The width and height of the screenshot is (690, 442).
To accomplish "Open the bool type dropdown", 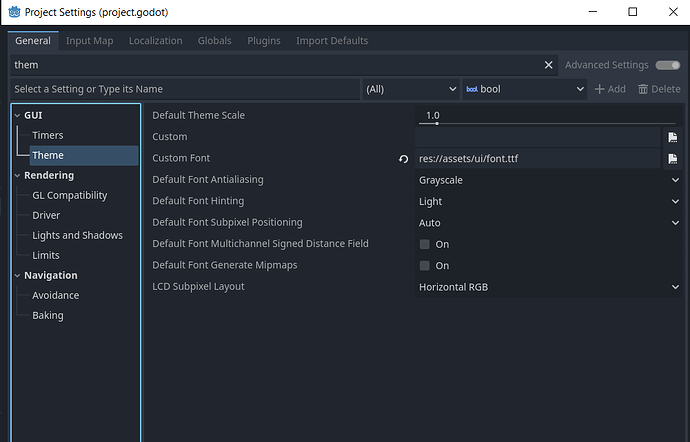I will (525, 89).
